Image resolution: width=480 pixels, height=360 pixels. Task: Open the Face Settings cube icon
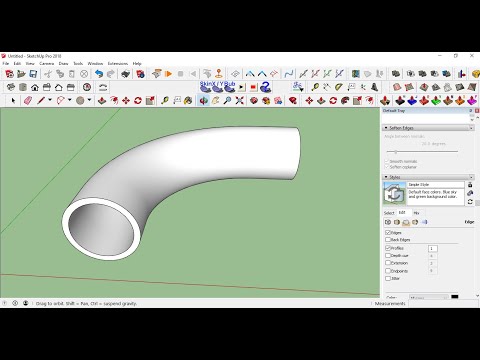[x=397, y=222]
